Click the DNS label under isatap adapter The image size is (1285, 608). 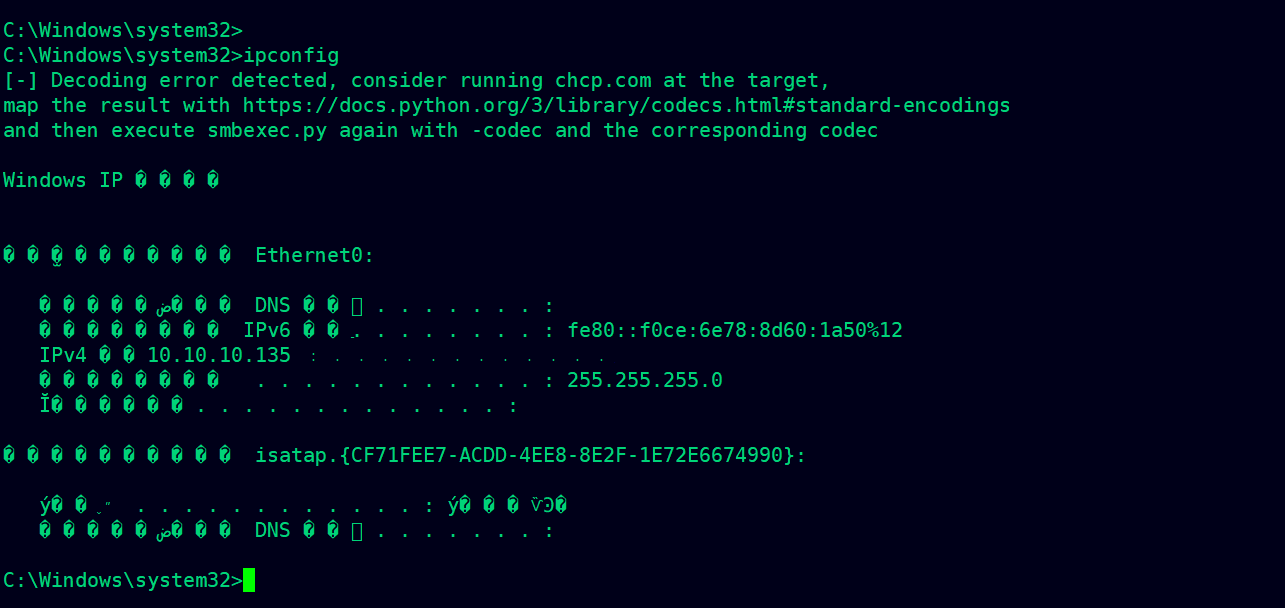pos(273,530)
